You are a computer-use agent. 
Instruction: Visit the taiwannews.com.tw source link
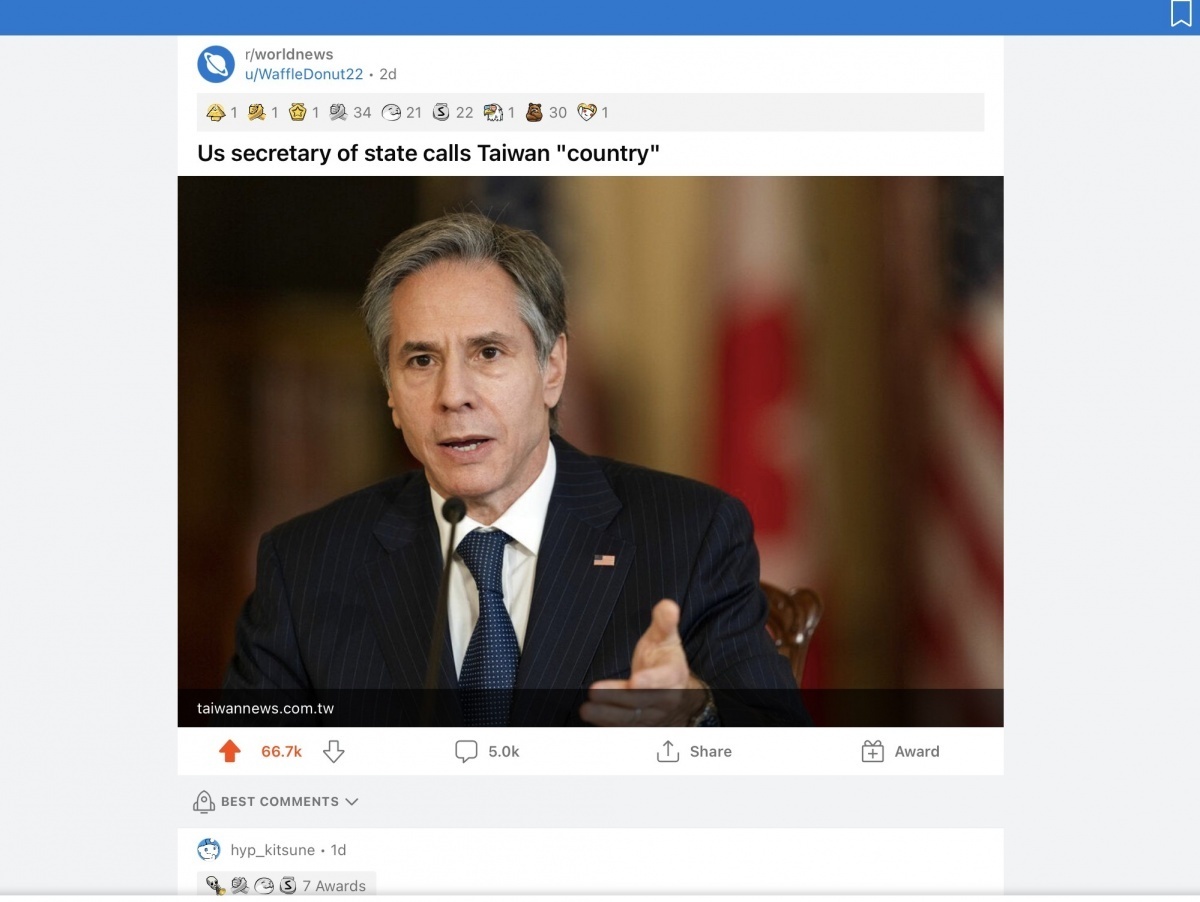click(x=266, y=708)
